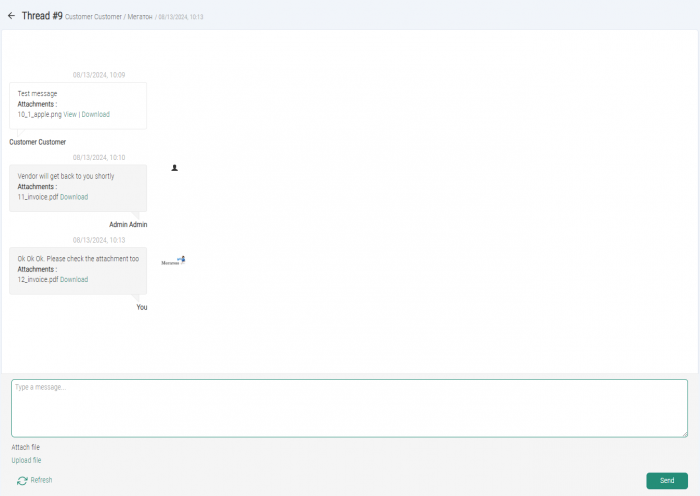Click the Customer Customer sender name
The image size is (700, 496).
pos(38,142)
